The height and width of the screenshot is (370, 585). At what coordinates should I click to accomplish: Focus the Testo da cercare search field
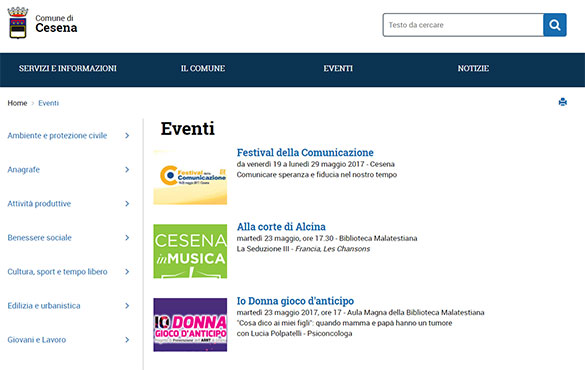click(x=463, y=25)
